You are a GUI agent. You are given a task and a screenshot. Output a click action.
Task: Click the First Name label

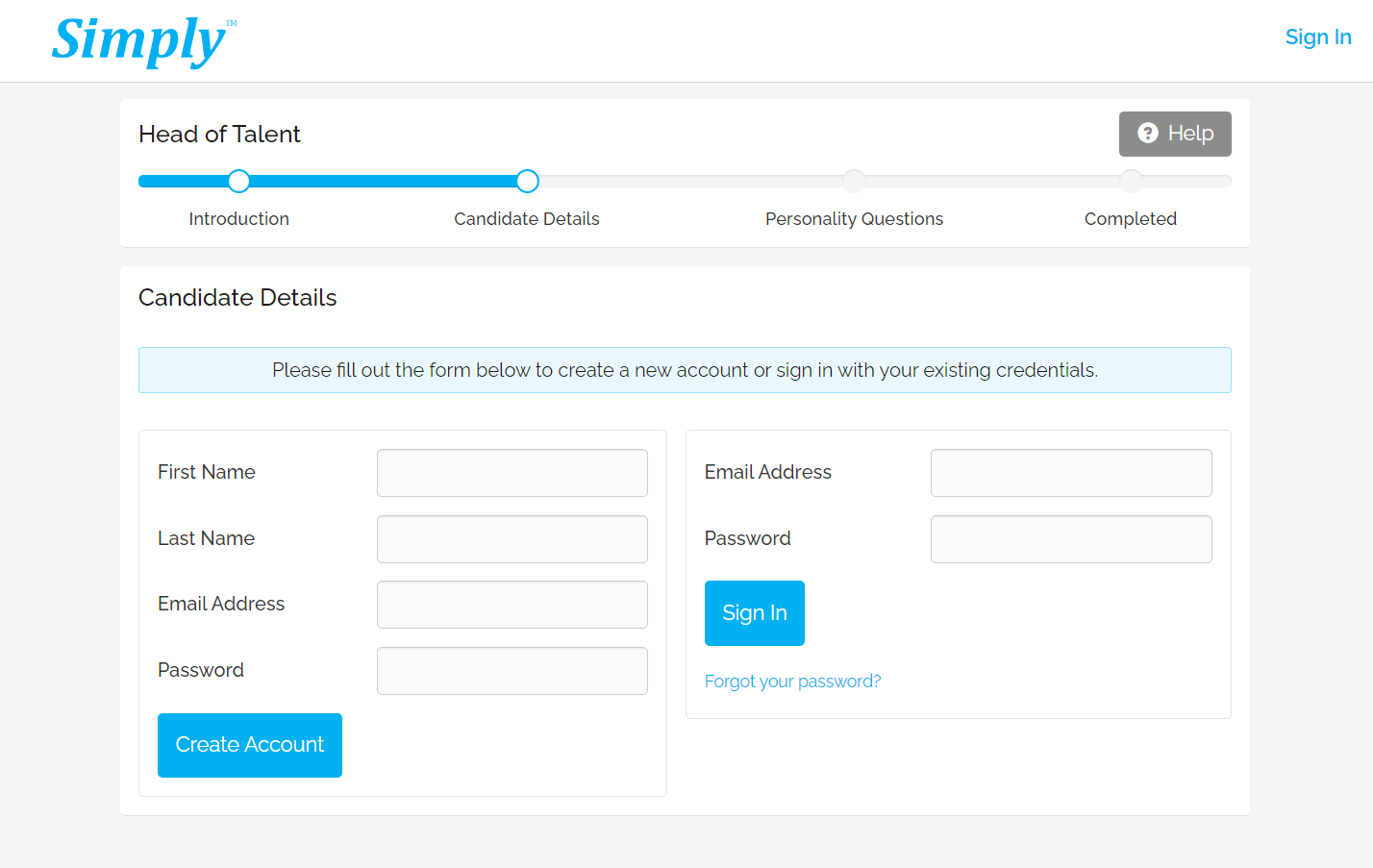click(x=207, y=472)
